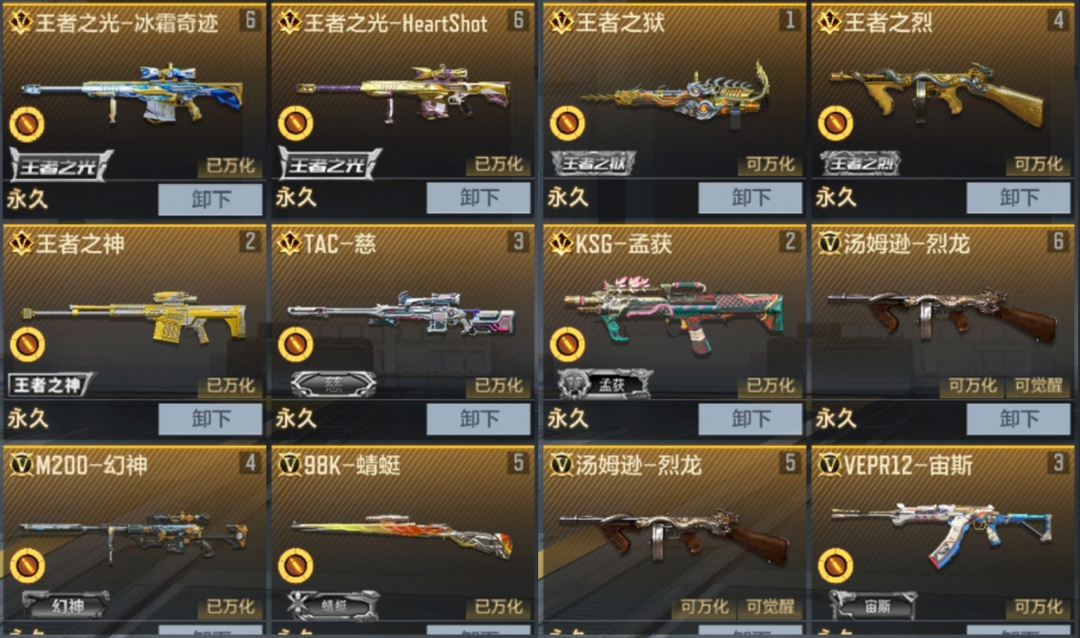
Task: Click the bullet coin icon on 王者之光-冰霜奇迹 card
Action: pyautogui.click(x=27, y=124)
